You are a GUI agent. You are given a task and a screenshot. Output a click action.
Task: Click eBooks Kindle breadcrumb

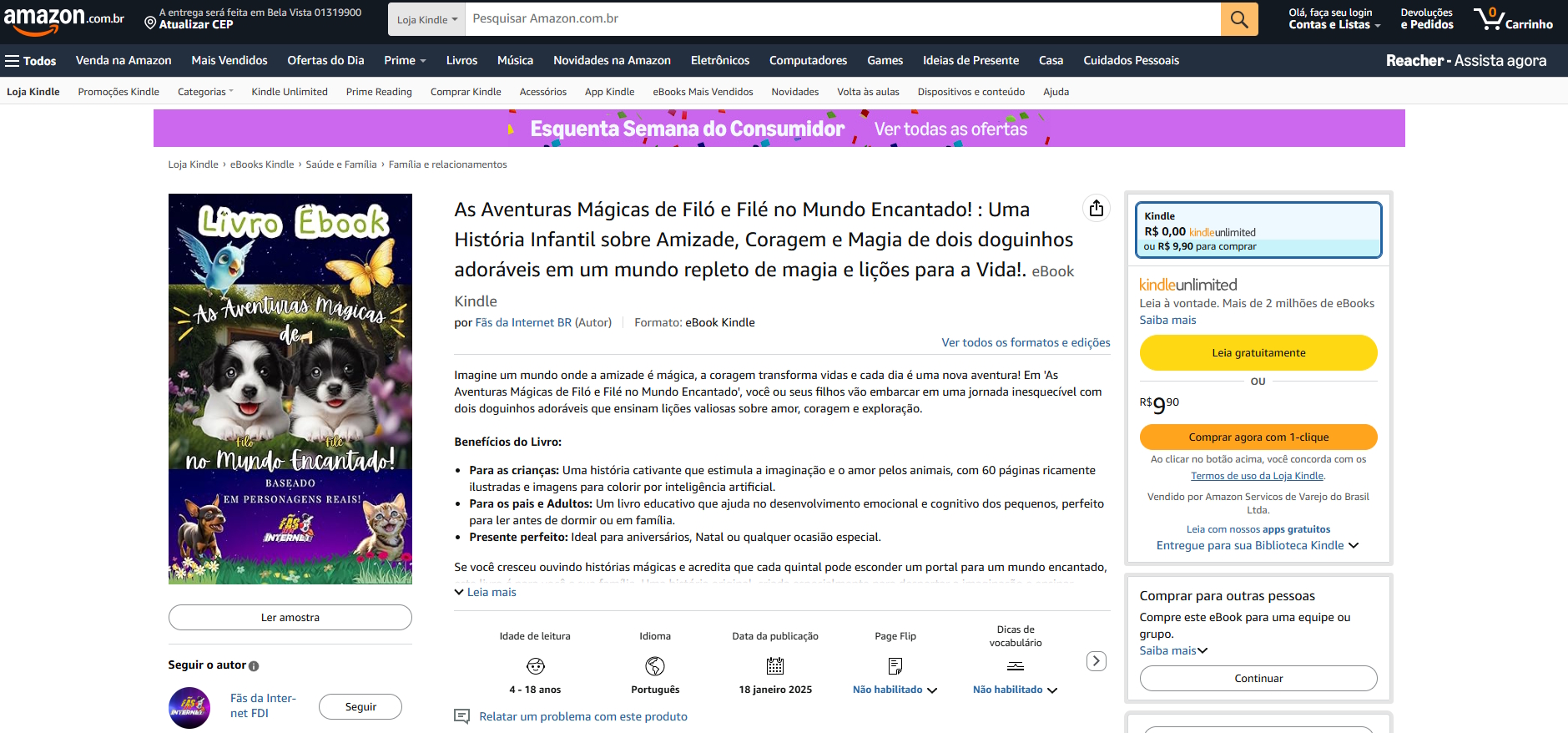(x=262, y=164)
